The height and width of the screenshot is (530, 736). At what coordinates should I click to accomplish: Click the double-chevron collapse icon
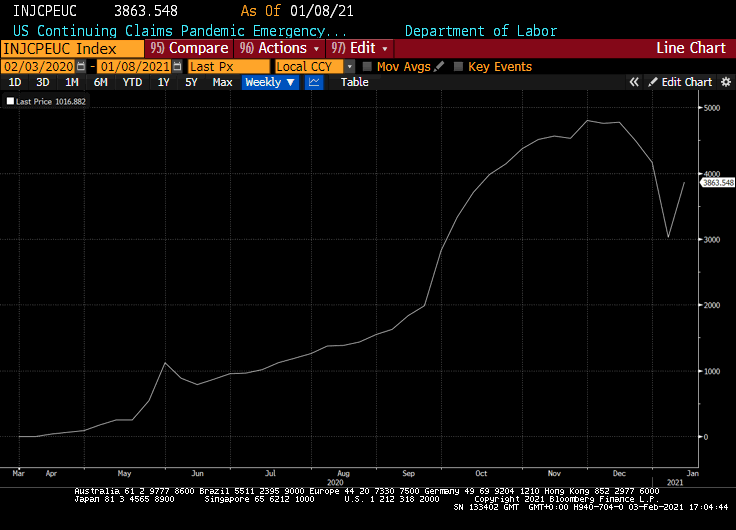[x=634, y=82]
